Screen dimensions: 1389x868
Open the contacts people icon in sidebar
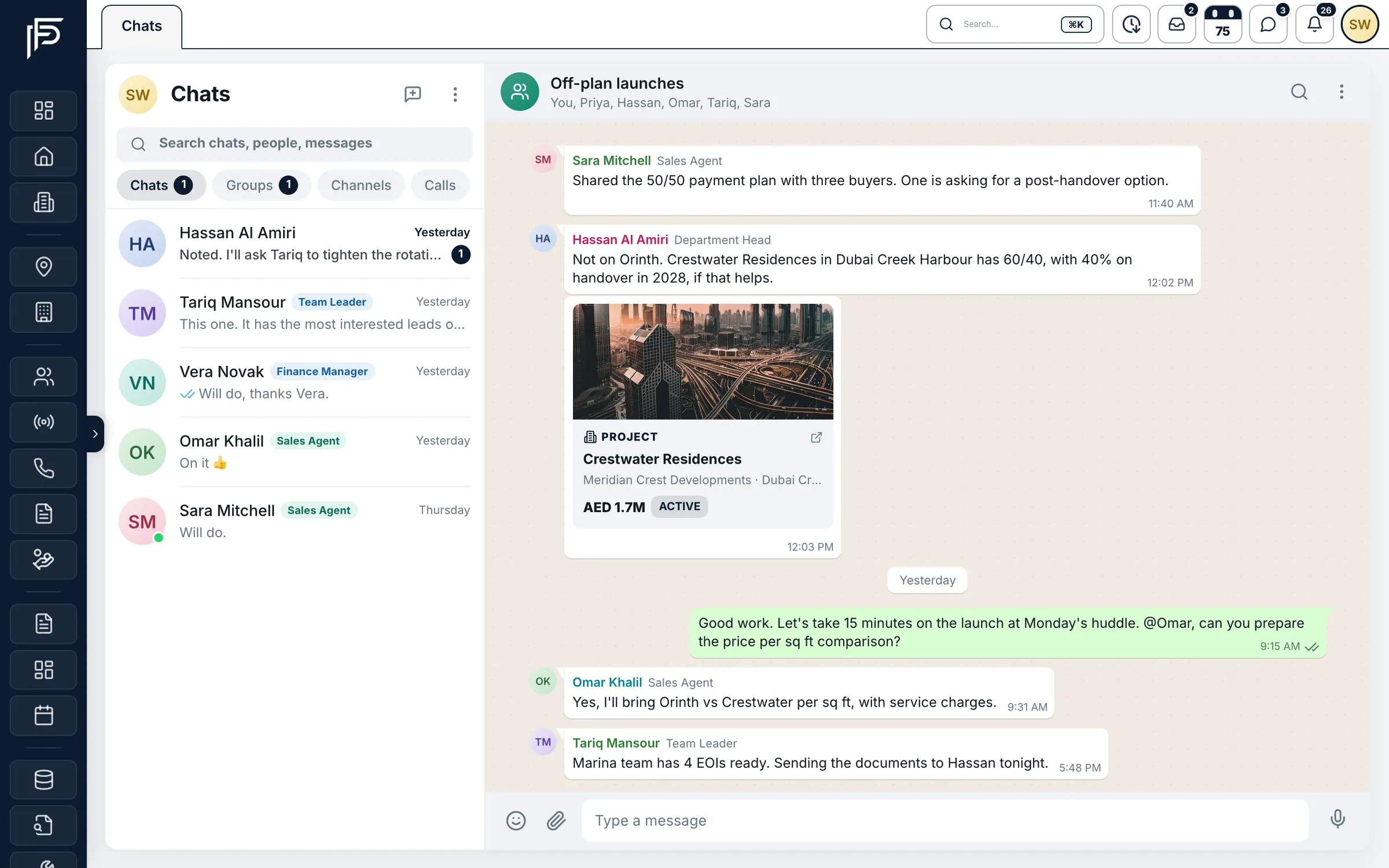[43, 377]
